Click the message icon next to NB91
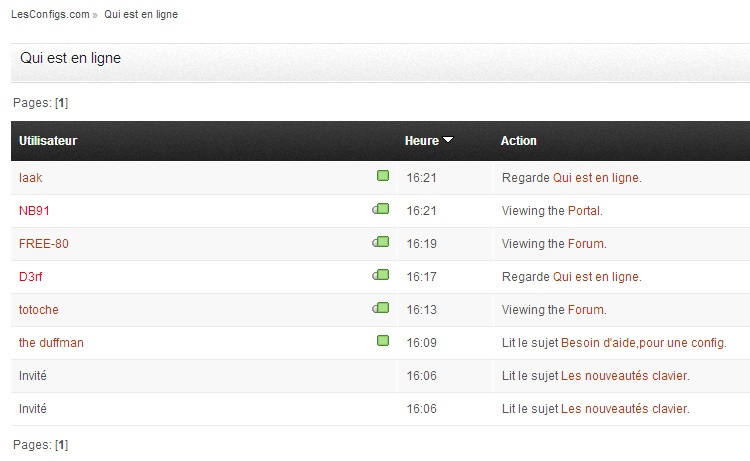This screenshot has height=461, width=750. pyautogui.click(x=381, y=209)
